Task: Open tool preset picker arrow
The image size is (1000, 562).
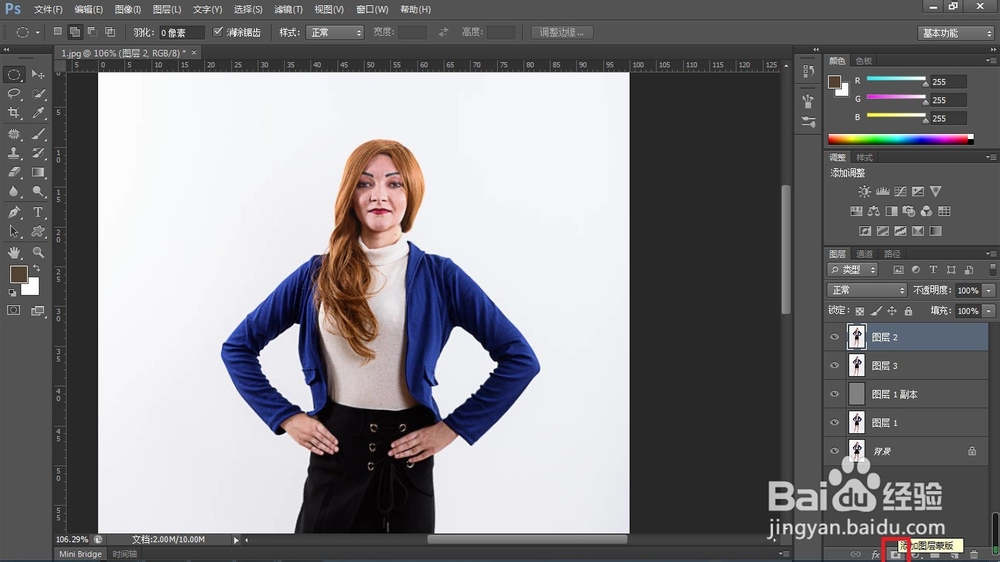Action: click(x=37, y=33)
